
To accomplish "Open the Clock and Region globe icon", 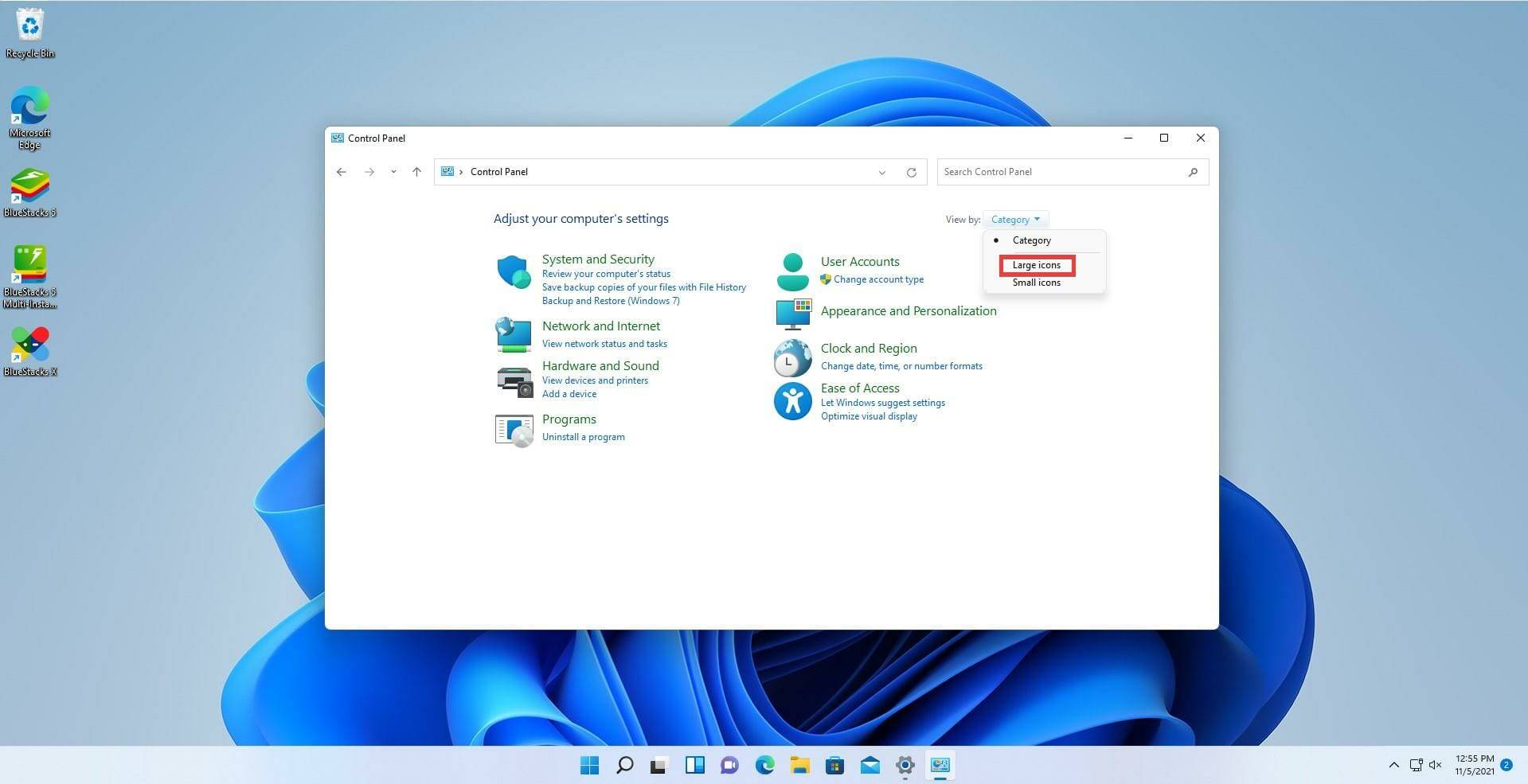I will point(792,357).
